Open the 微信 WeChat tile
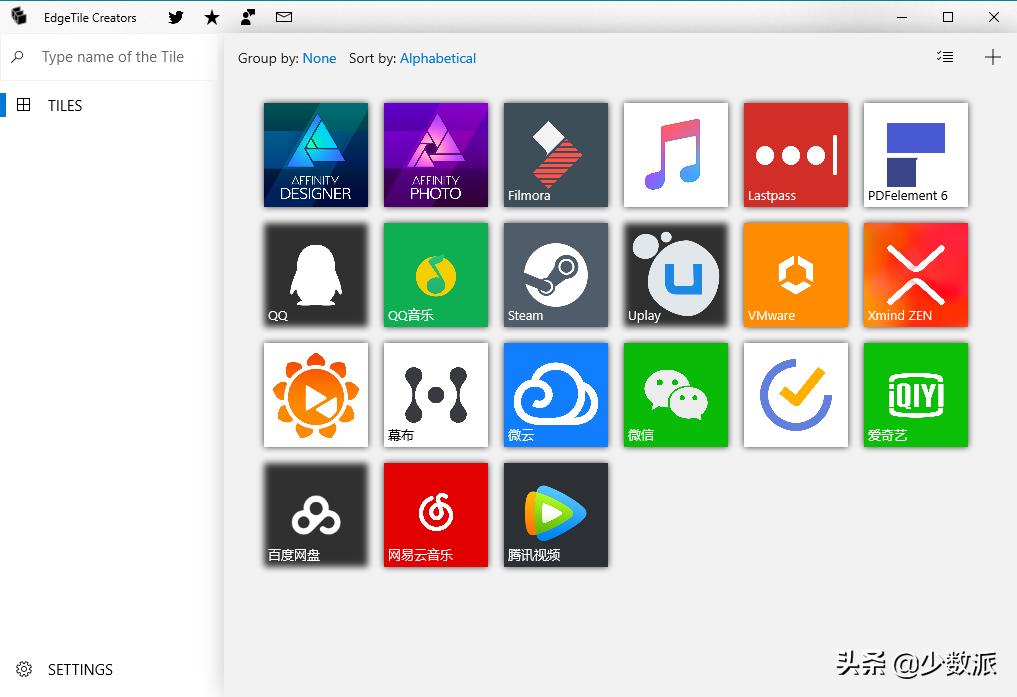 676,395
